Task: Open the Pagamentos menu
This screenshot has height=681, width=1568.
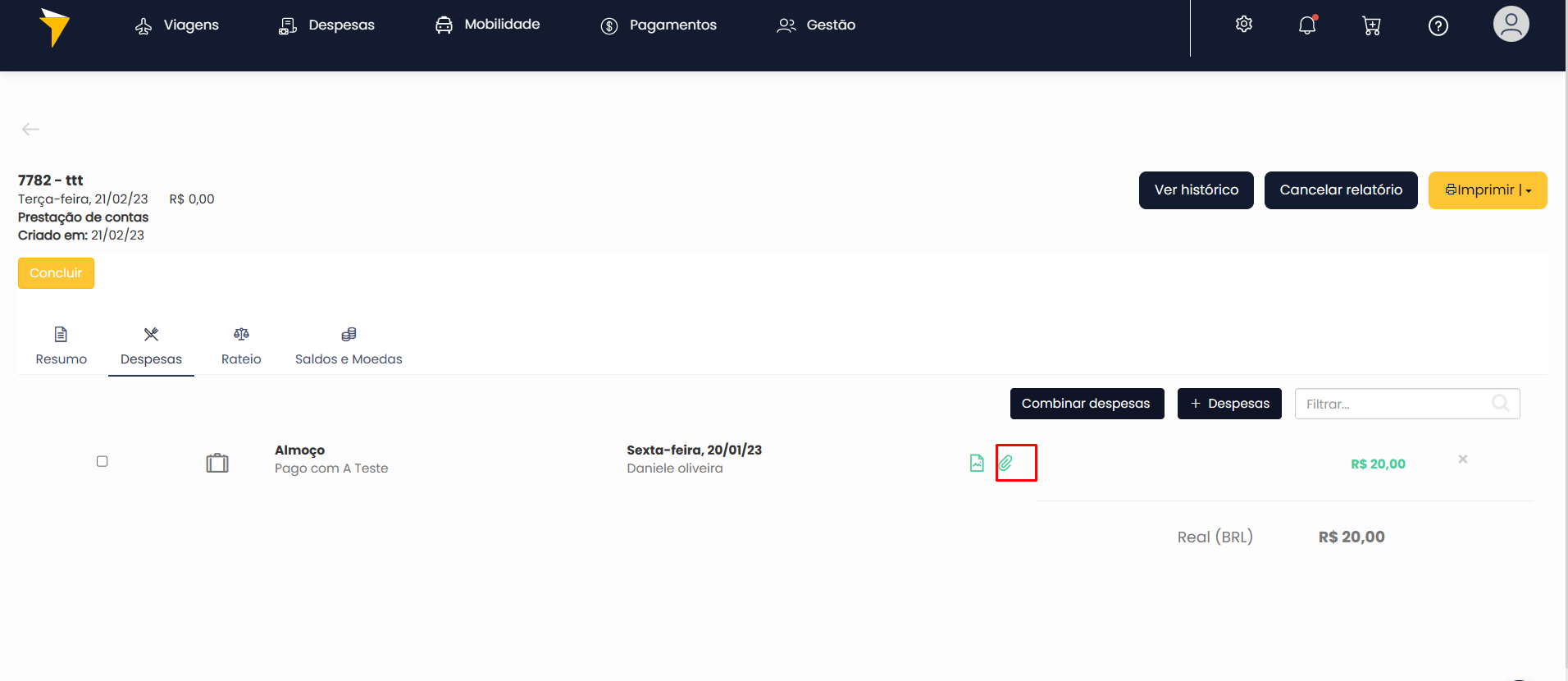Action: click(659, 25)
